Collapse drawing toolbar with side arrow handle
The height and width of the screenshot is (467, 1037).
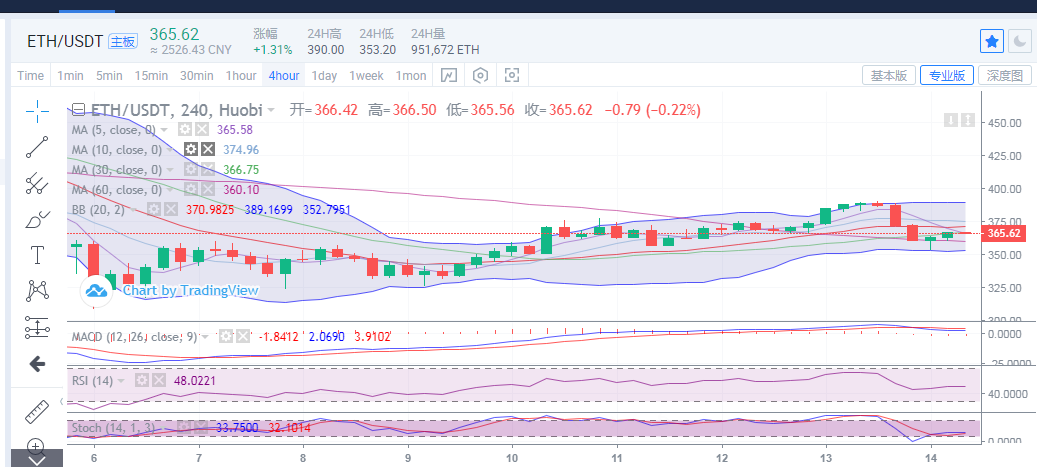(x=62, y=401)
